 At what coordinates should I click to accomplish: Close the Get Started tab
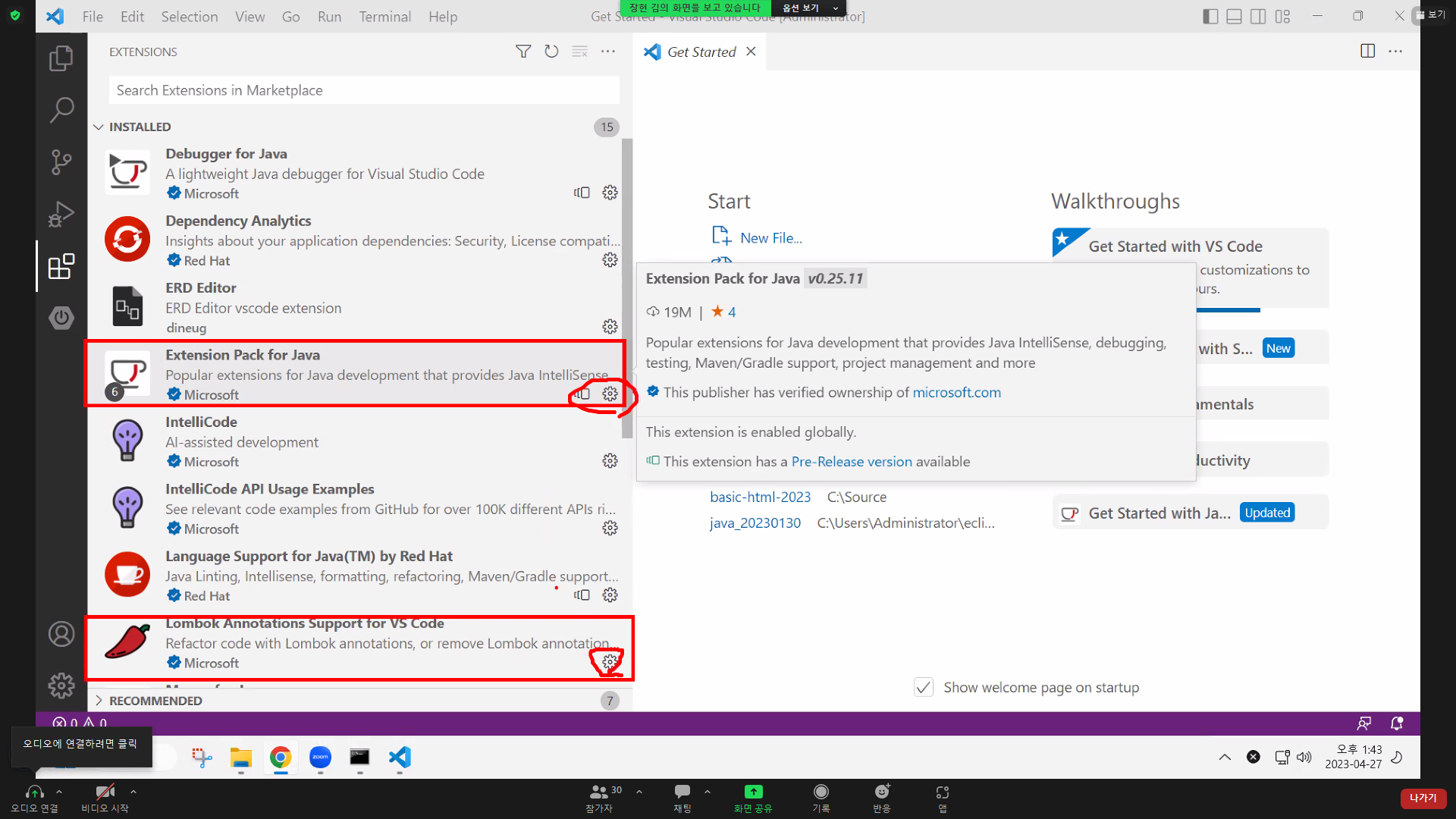[x=751, y=52]
